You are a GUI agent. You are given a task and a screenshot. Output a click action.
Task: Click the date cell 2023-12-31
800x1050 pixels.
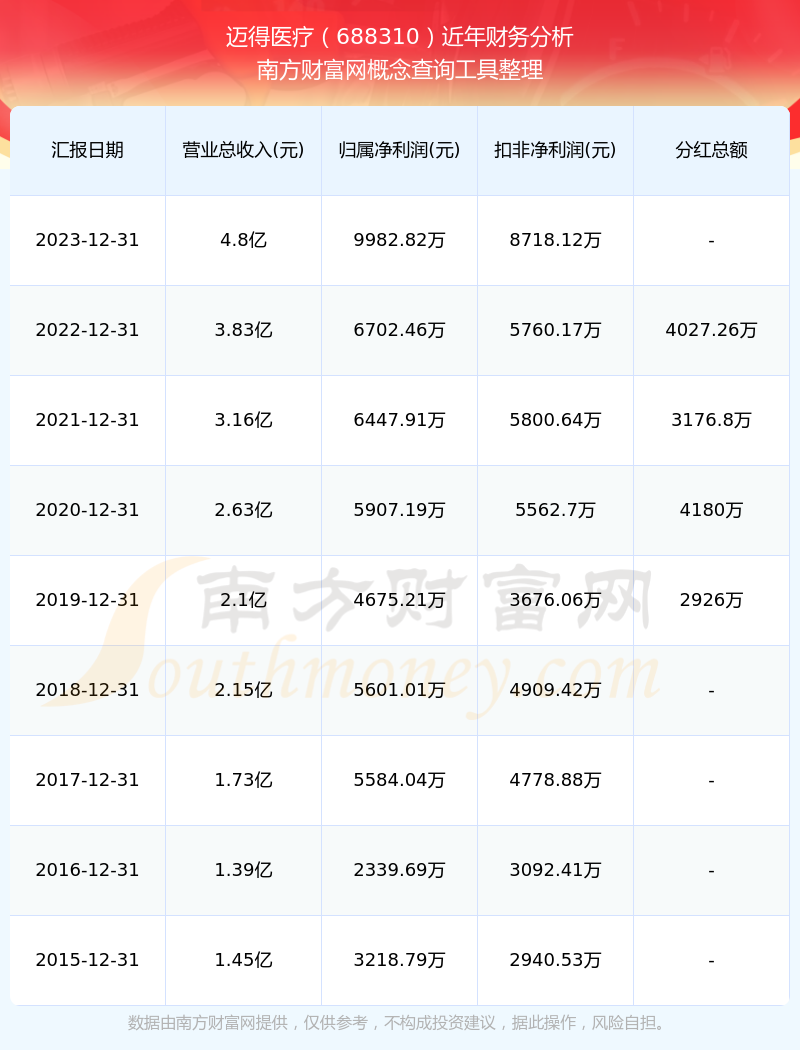tap(88, 240)
